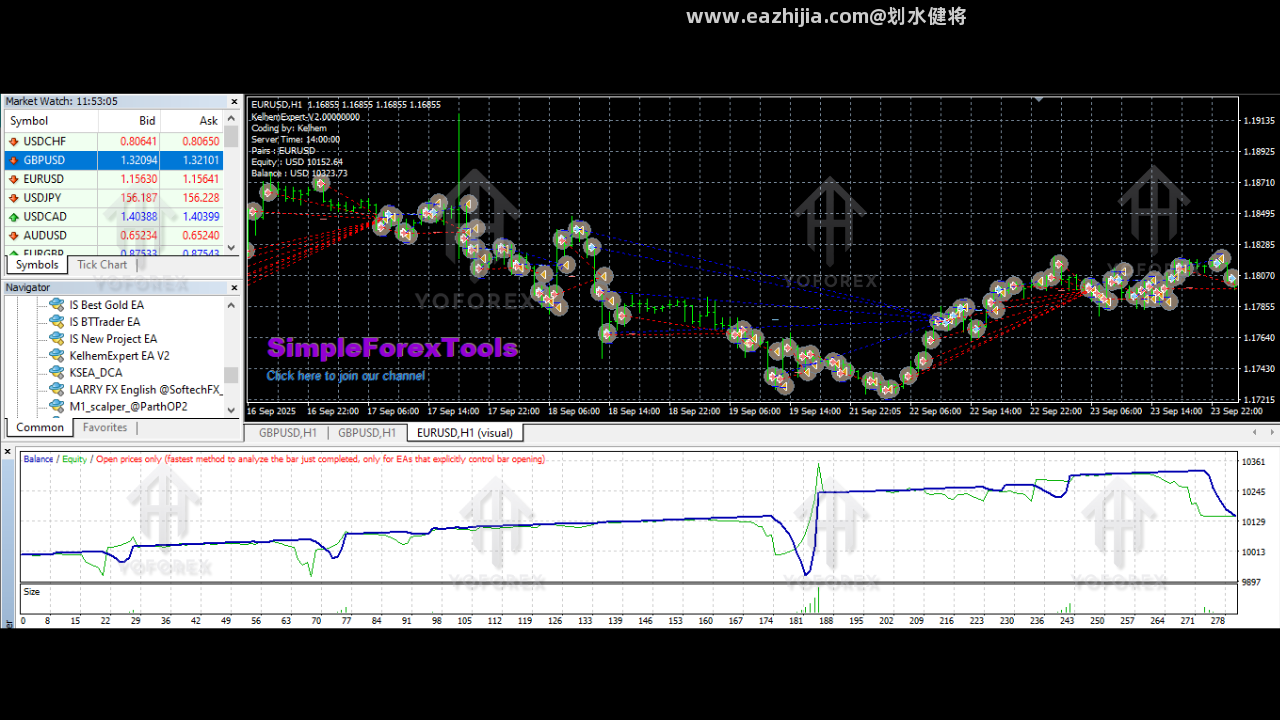This screenshot has height=720, width=1280.
Task: Click Navigator scrollbar up arrow
Action: [232, 304]
